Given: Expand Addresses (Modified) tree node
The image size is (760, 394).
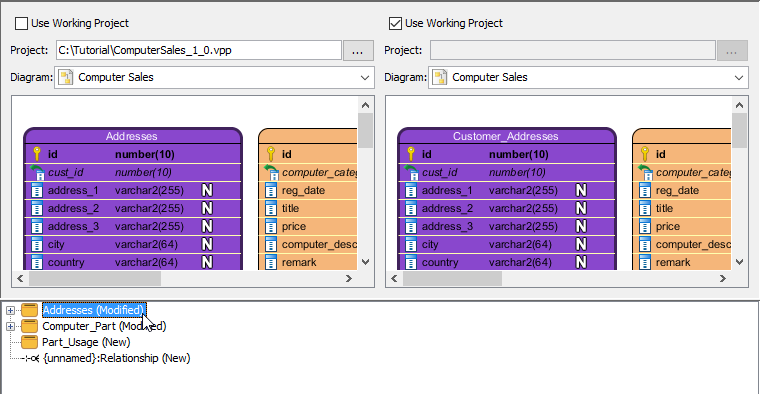Looking at the screenshot, I should coord(10,310).
